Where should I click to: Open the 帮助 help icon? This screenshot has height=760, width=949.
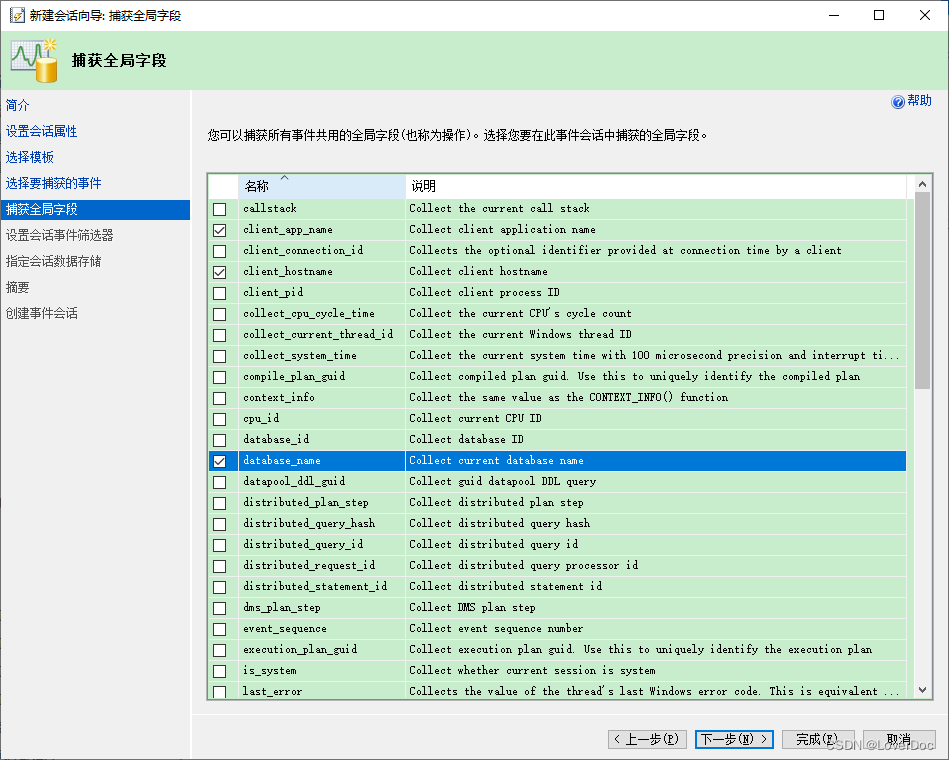point(898,102)
